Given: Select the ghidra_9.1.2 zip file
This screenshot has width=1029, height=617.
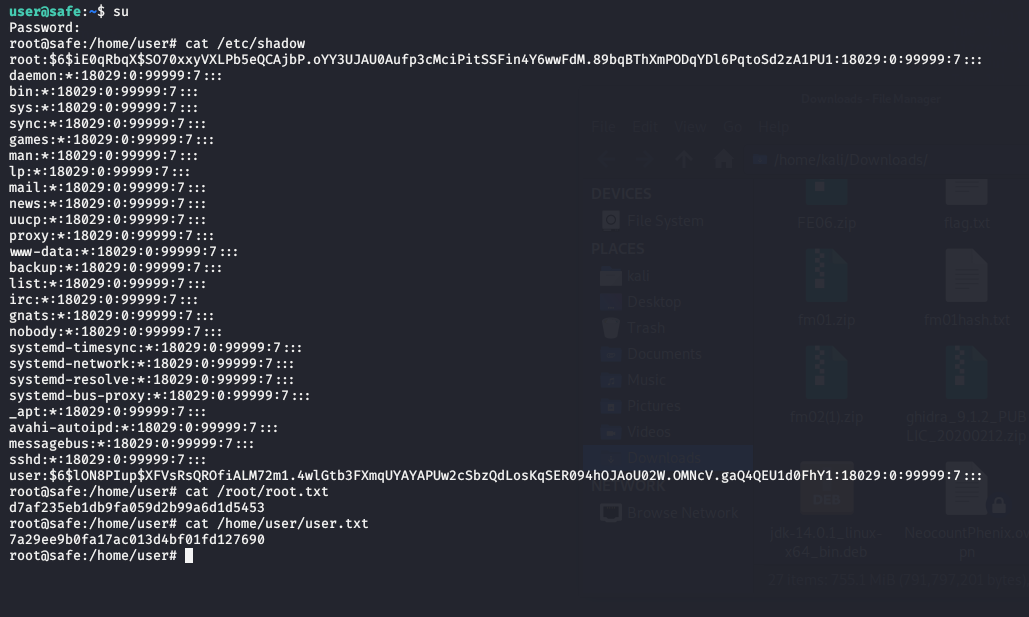Looking at the screenshot, I should (x=966, y=385).
